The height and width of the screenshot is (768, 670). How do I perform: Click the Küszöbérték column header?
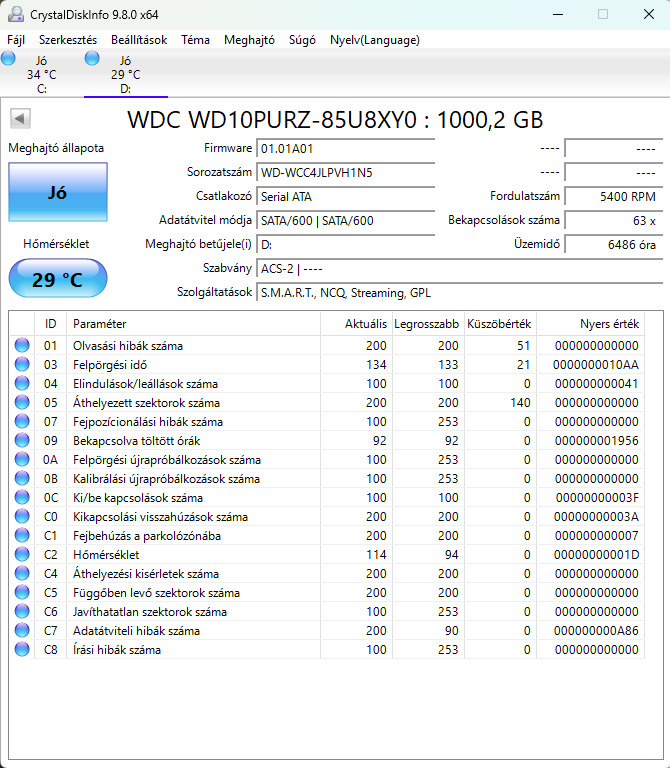coord(500,324)
